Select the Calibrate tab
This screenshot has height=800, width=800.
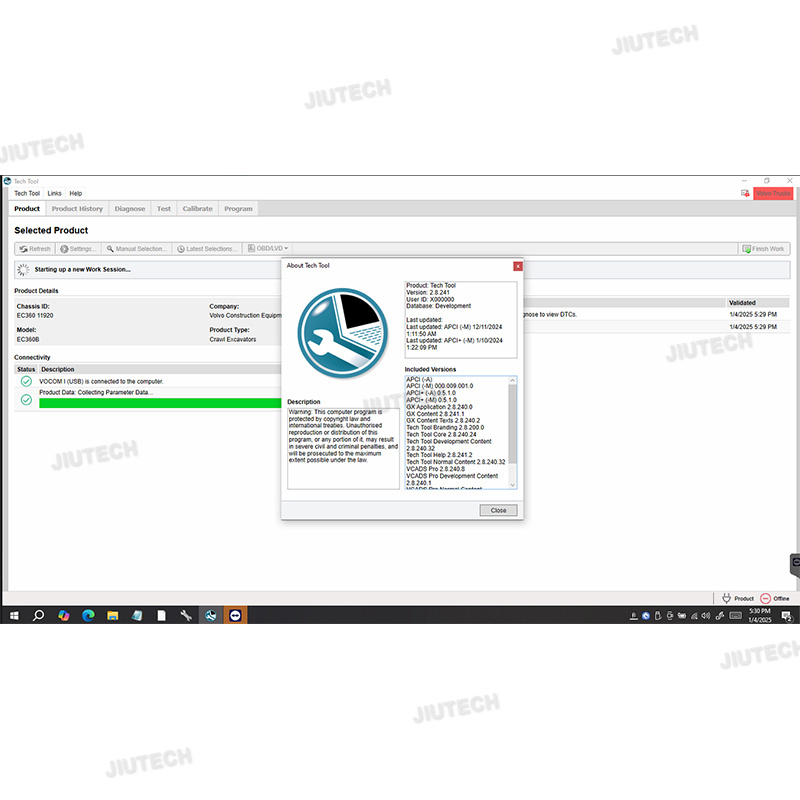(197, 209)
